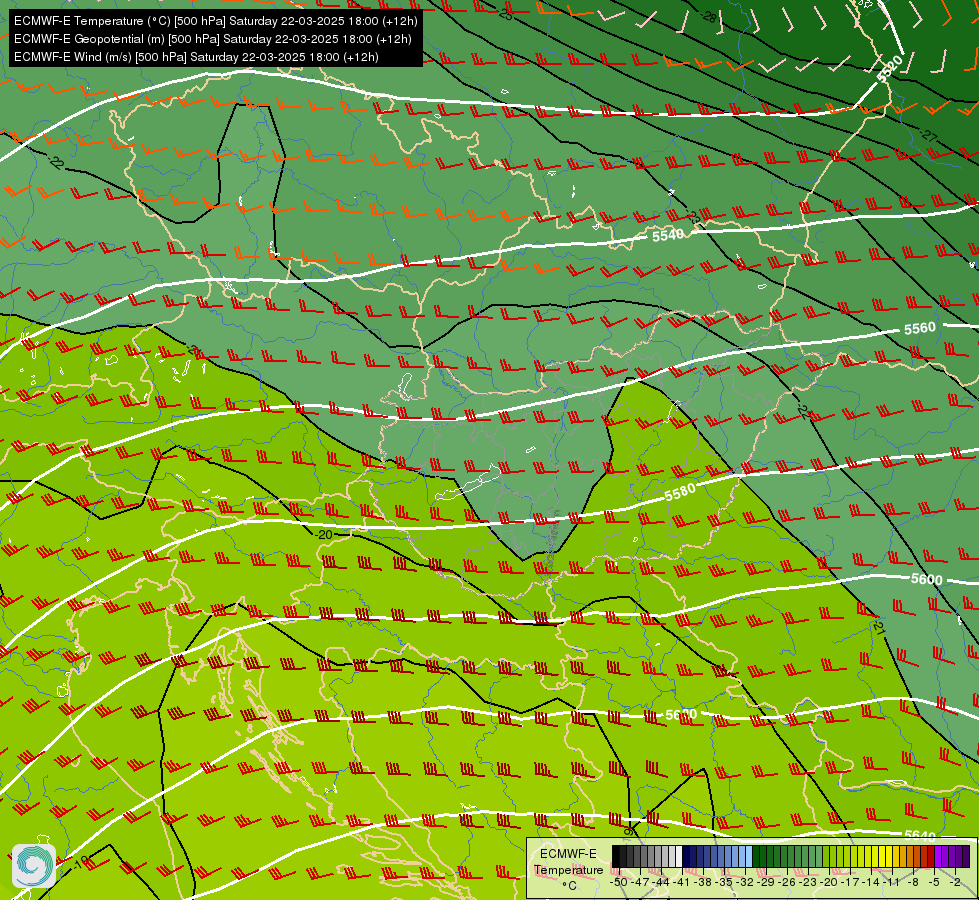Viewport: 979px width, 900px height.
Task: Click the -29 legend tick label
Action: [x=766, y=882]
